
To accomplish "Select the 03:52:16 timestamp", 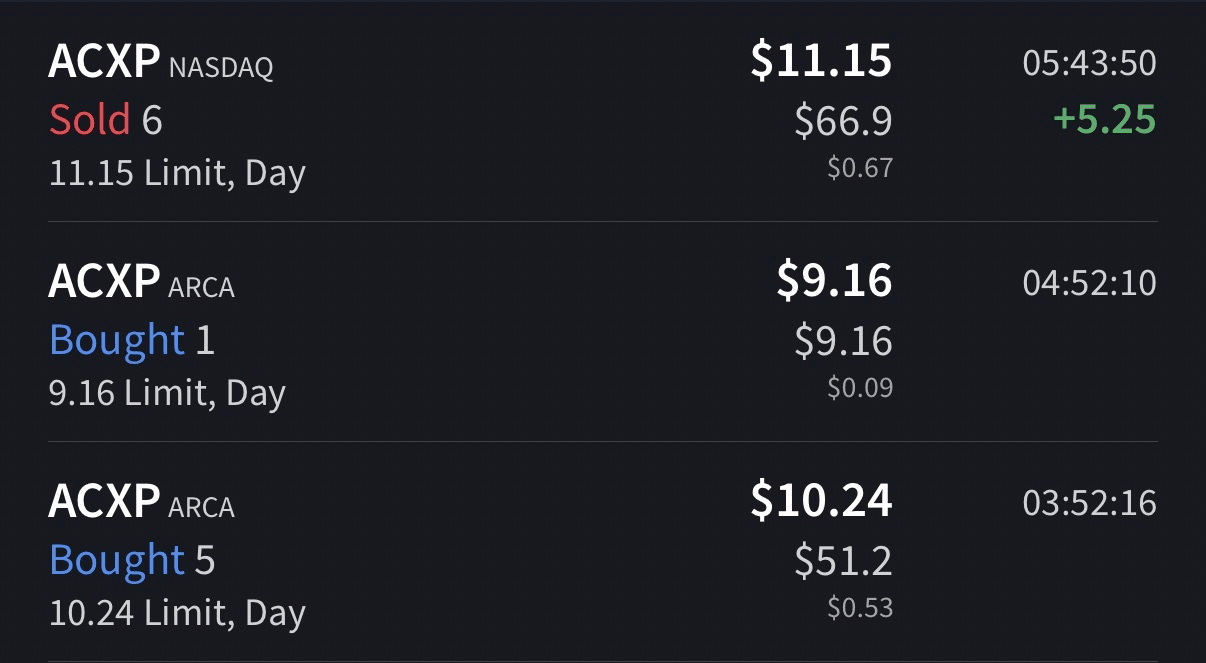I will coord(1089,503).
